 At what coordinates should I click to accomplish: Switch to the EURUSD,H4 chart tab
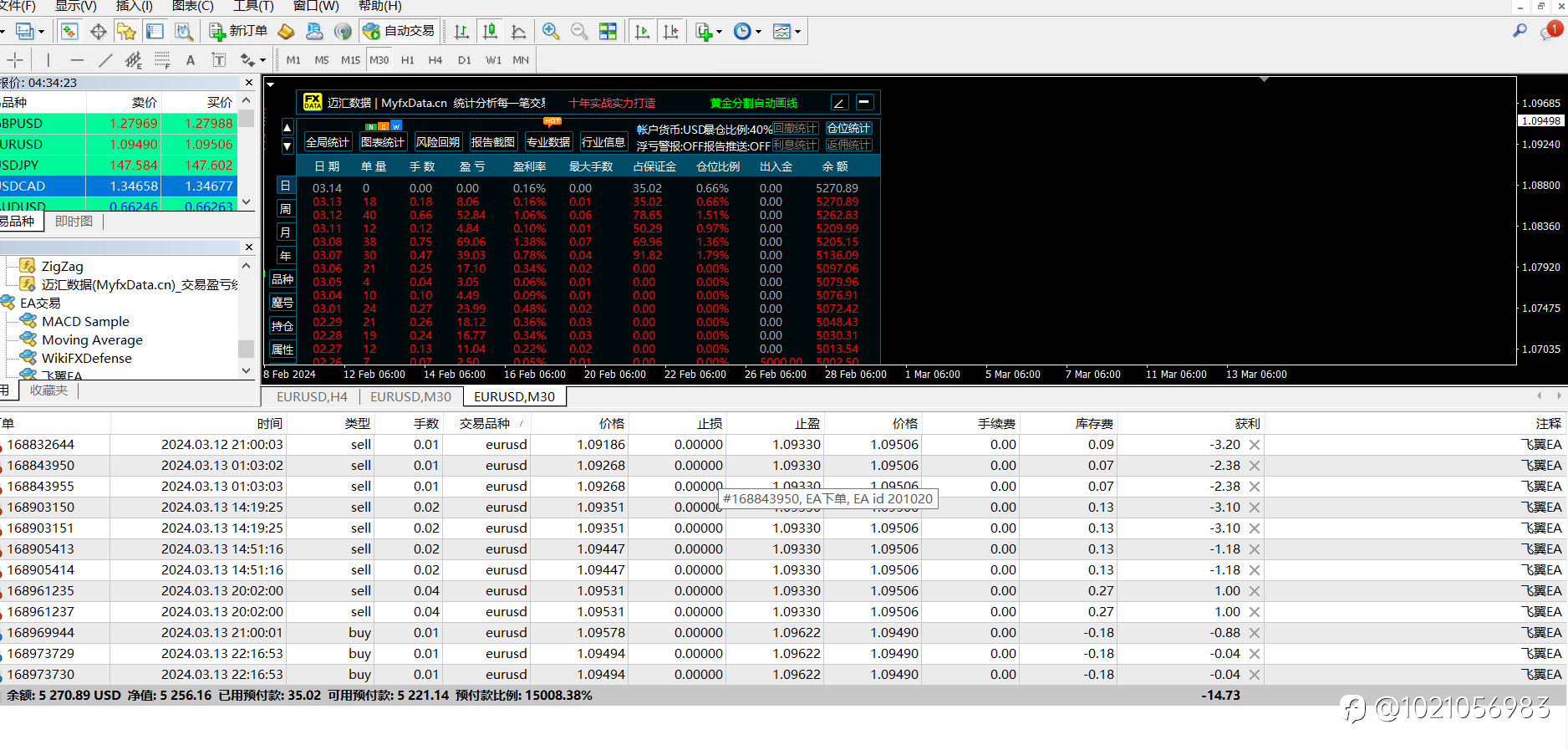point(312,397)
